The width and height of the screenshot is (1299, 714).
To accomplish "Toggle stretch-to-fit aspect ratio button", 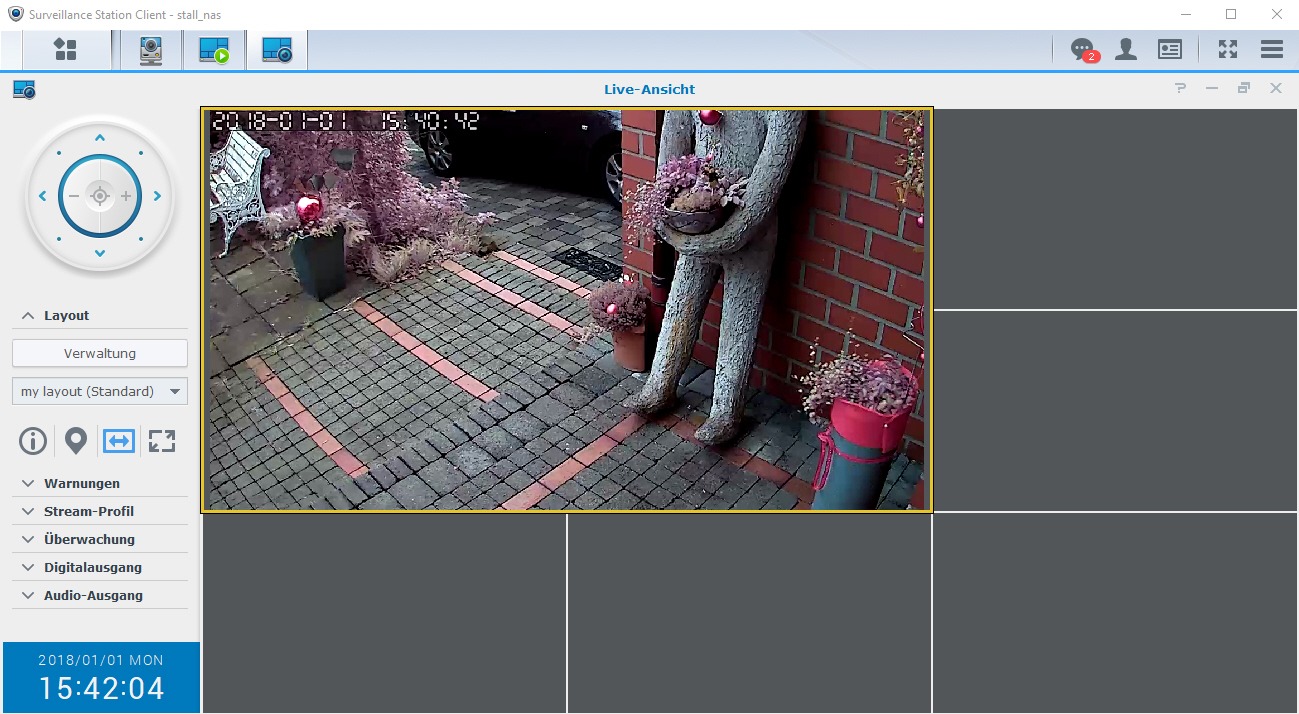I will (x=119, y=440).
